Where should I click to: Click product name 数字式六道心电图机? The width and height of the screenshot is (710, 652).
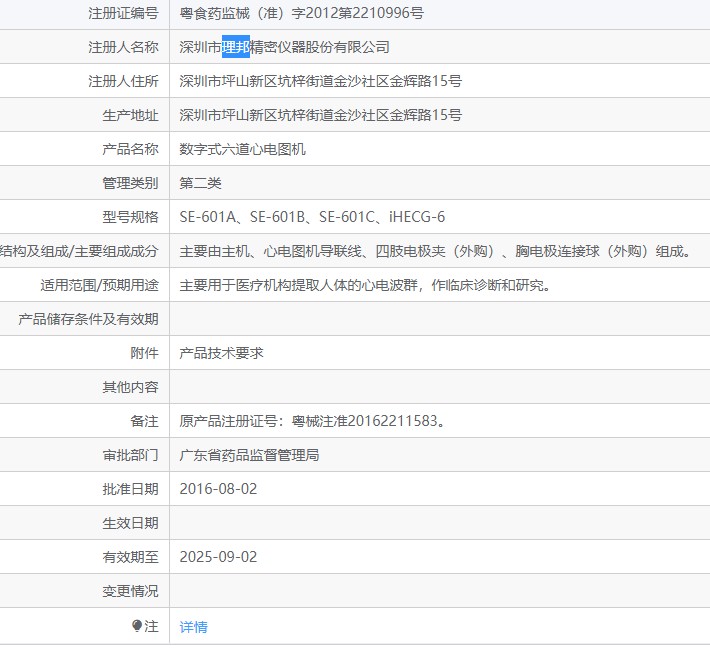242,149
